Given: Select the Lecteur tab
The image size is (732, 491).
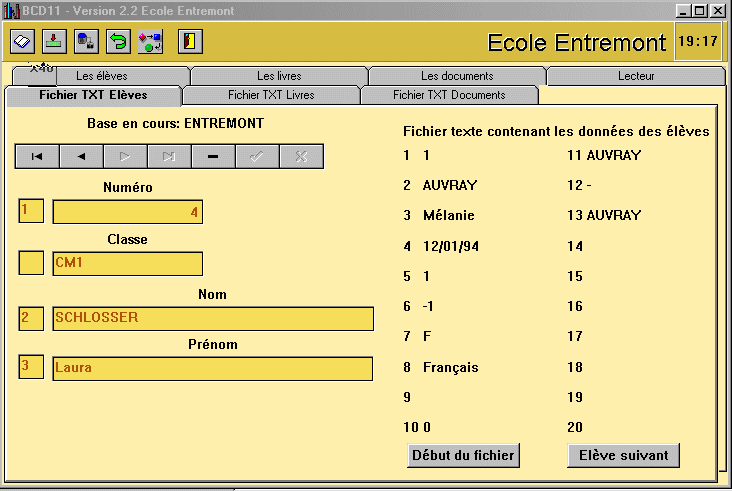Looking at the screenshot, I should (636, 76).
